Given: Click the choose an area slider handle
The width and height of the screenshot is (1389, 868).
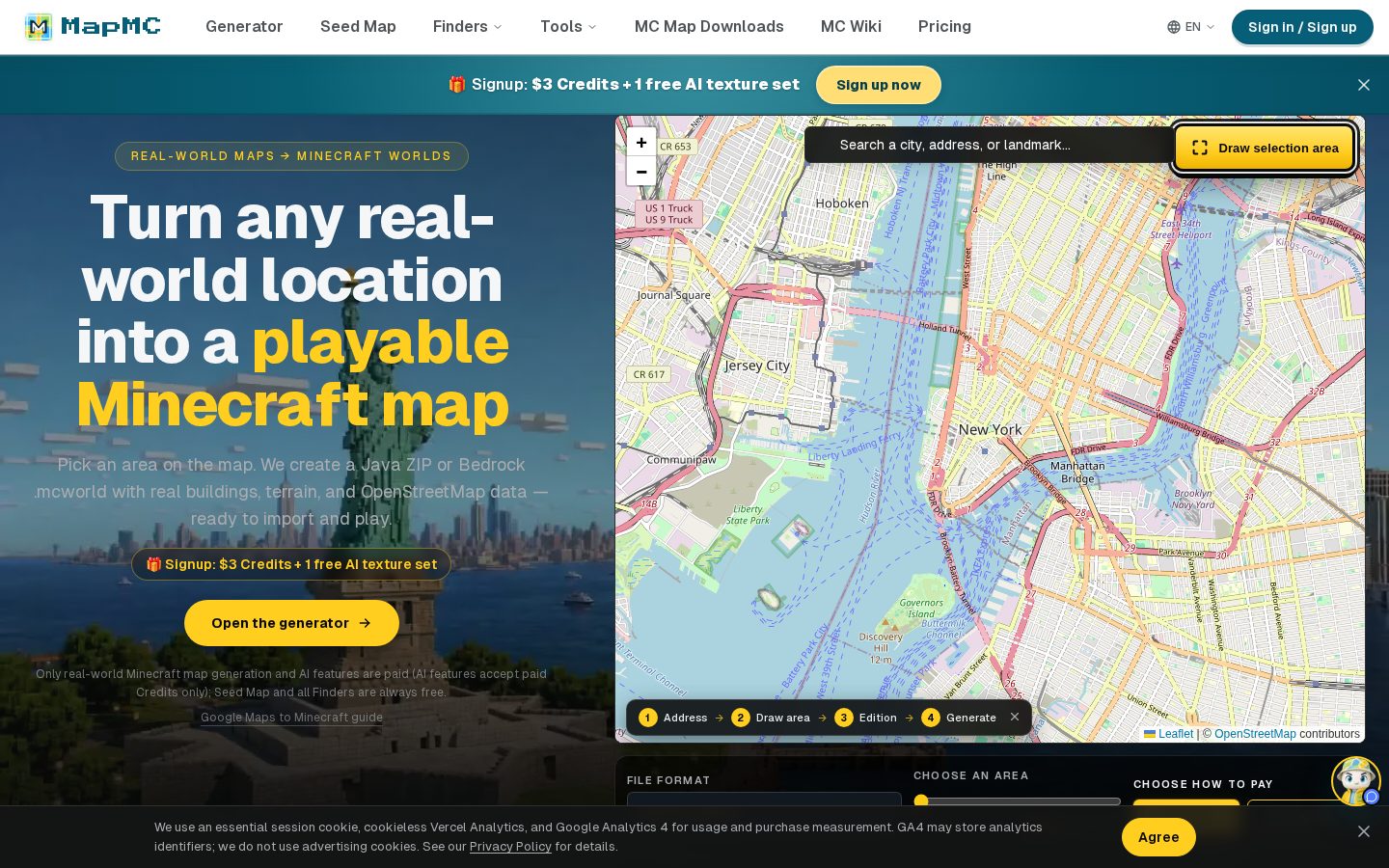Looking at the screenshot, I should [x=921, y=800].
